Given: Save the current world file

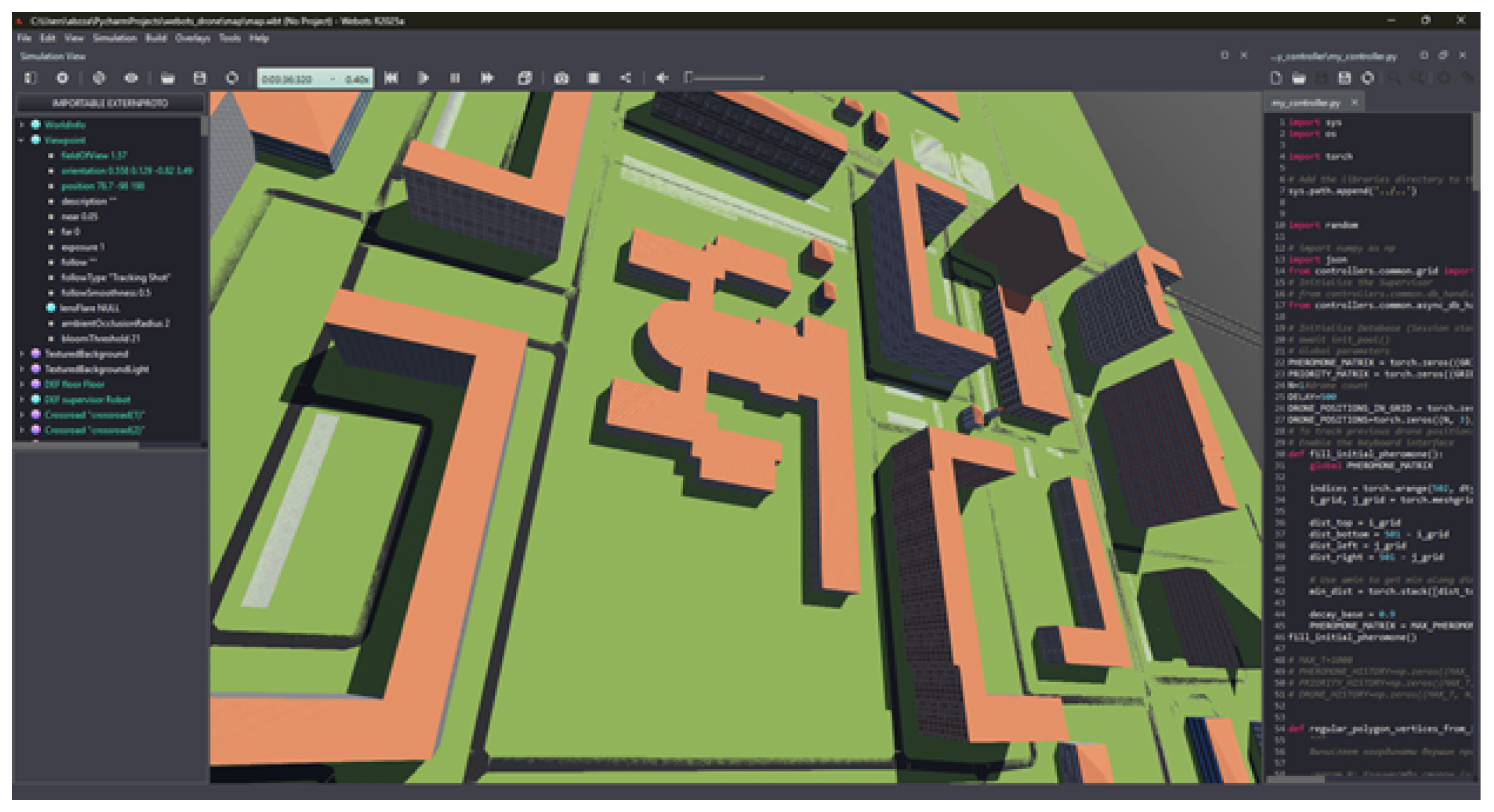Looking at the screenshot, I should [x=200, y=78].
